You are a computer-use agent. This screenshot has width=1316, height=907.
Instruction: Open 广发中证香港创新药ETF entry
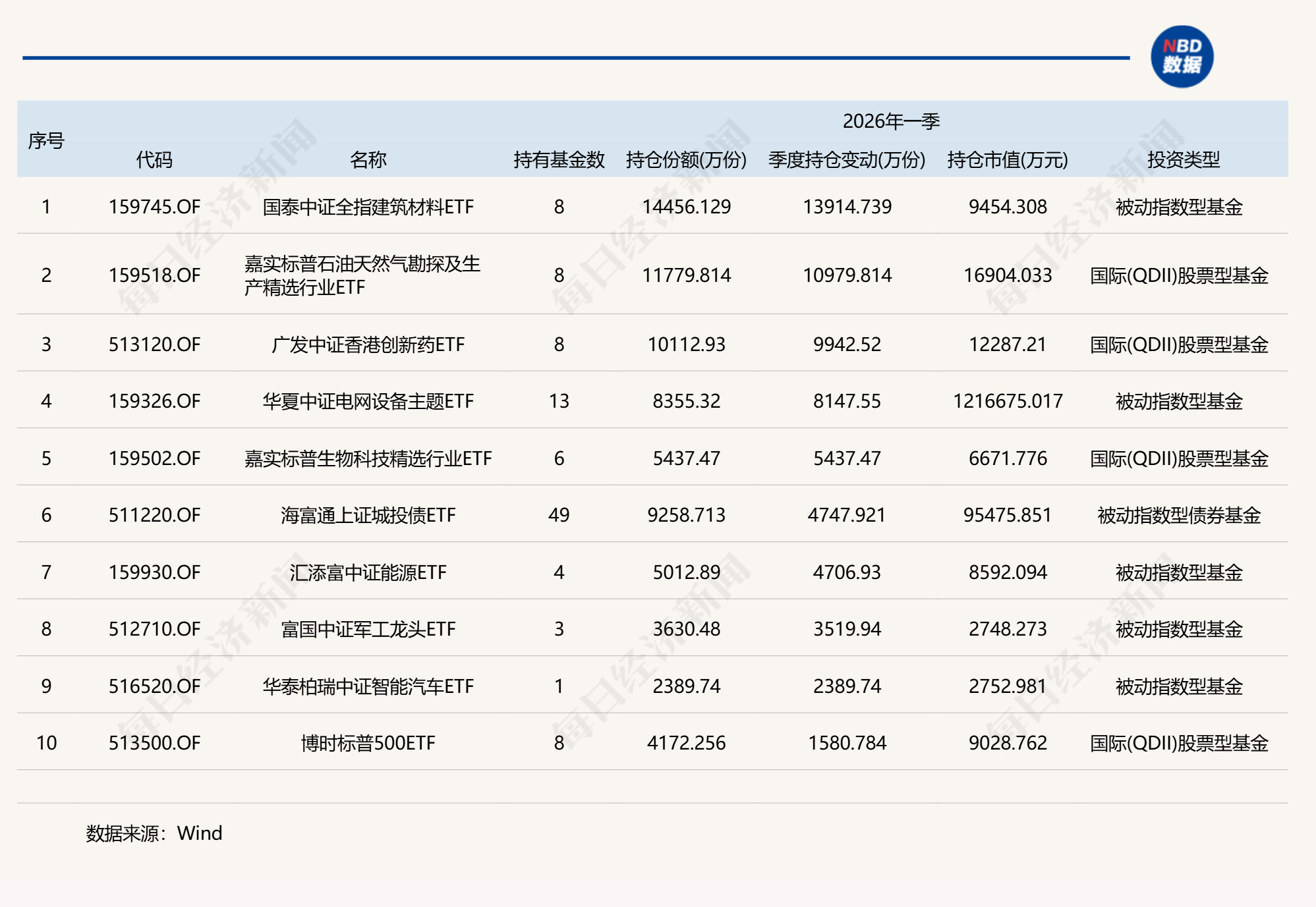click(x=369, y=343)
